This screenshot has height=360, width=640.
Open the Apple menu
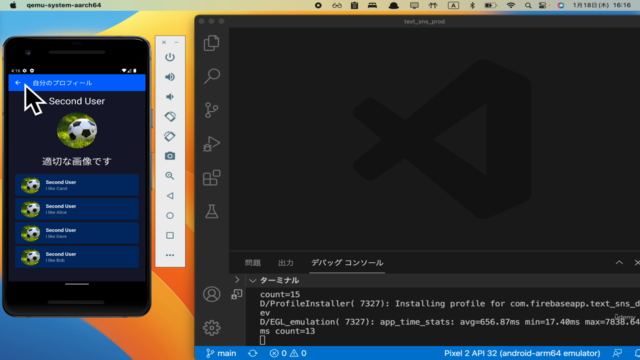pyautogui.click(x=13, y=5)
